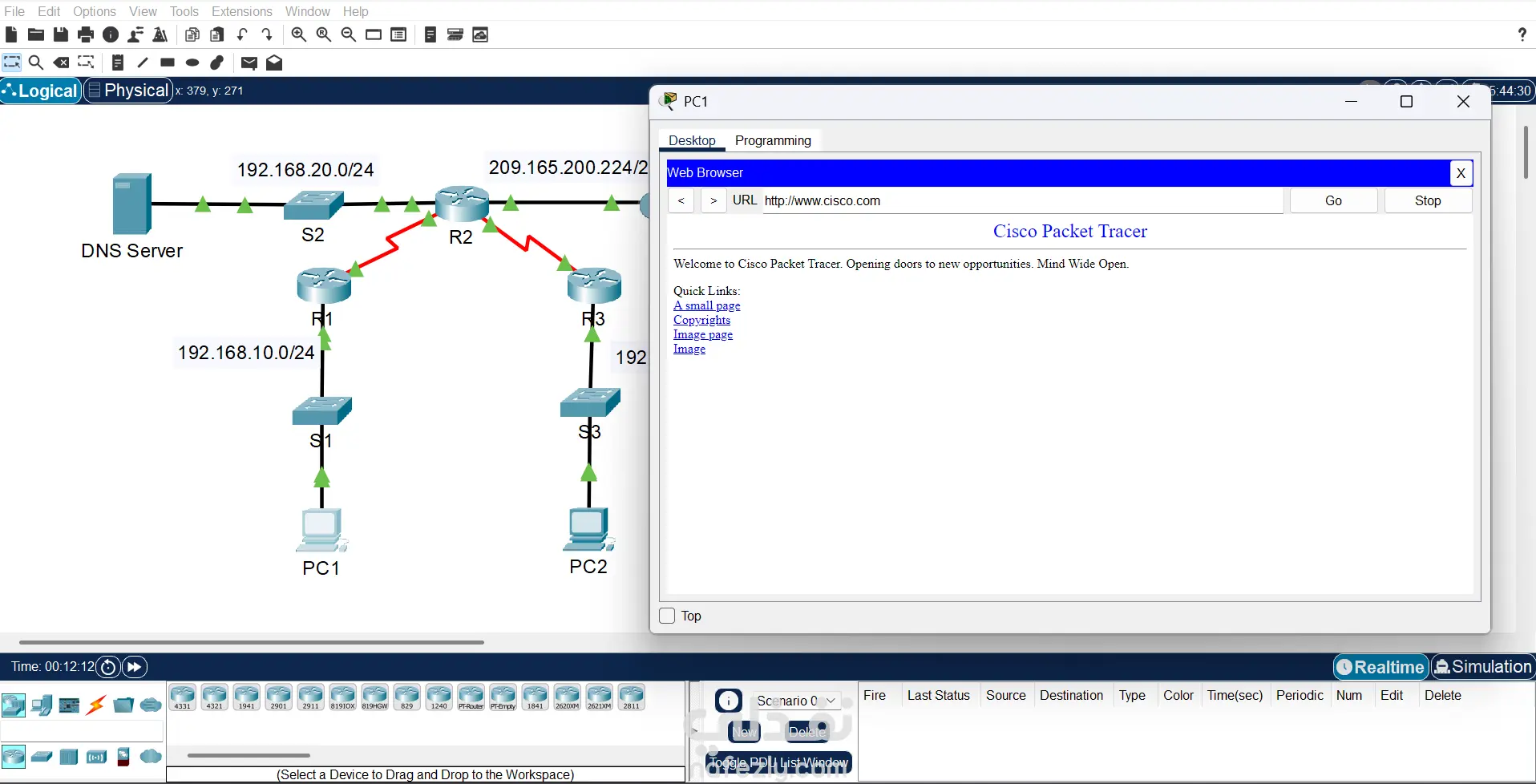Click the Open file folder icon
The height and width of the screenshot is (784, 1536).
36,34
